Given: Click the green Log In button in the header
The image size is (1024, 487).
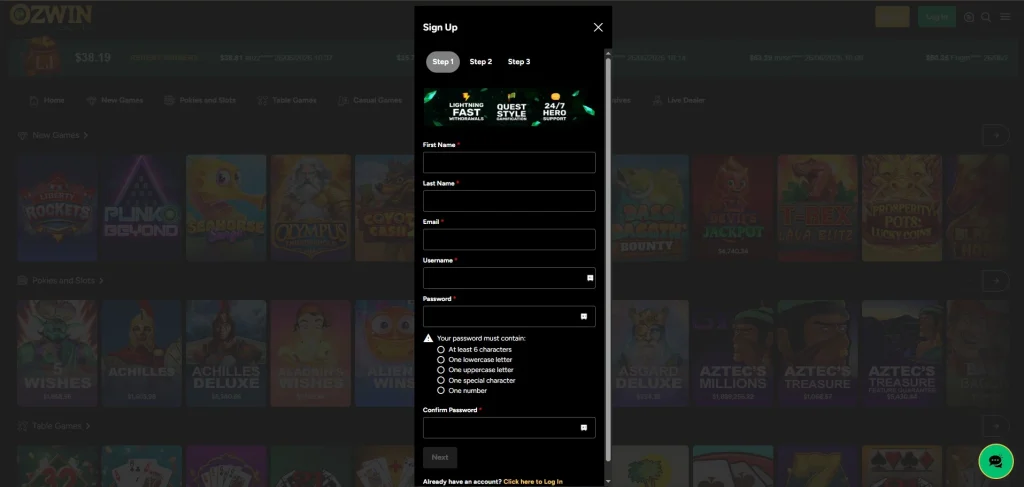Looking at the screenshot, I should tap(936, 17).
